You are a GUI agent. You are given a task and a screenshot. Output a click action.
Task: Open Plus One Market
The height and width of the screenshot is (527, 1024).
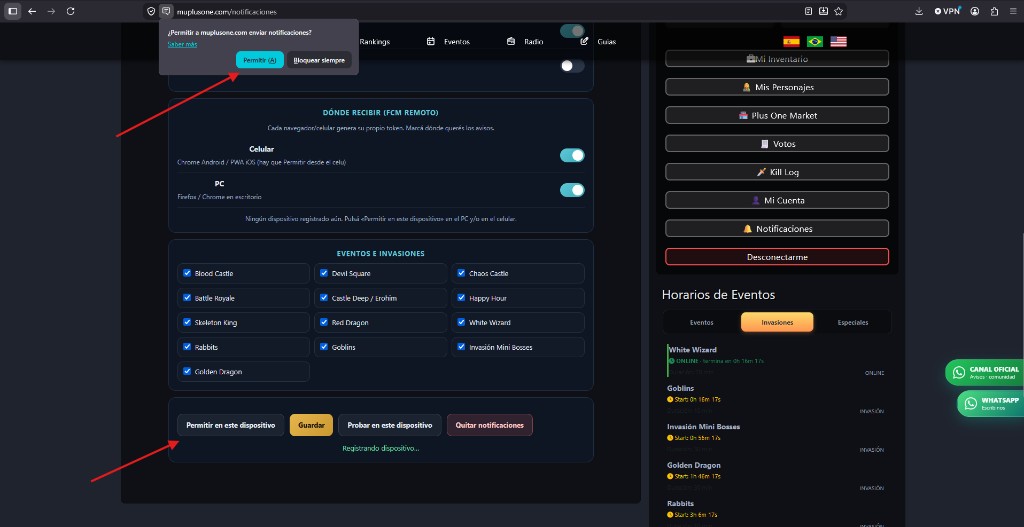(x=777, y=116)
